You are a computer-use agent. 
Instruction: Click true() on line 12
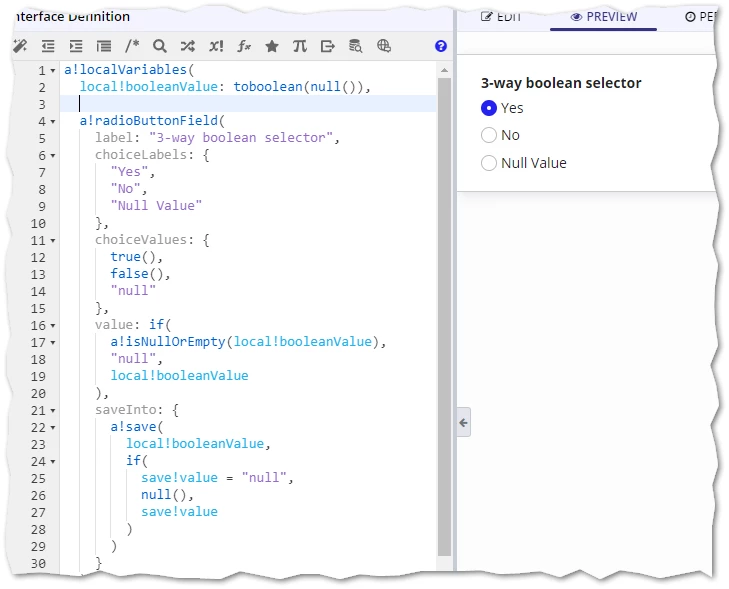pyautogui.click(x=133, y=257)
